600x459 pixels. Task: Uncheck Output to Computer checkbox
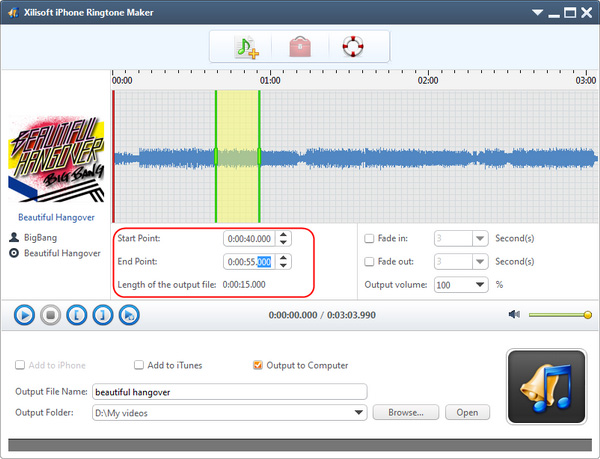pos(259,366)
